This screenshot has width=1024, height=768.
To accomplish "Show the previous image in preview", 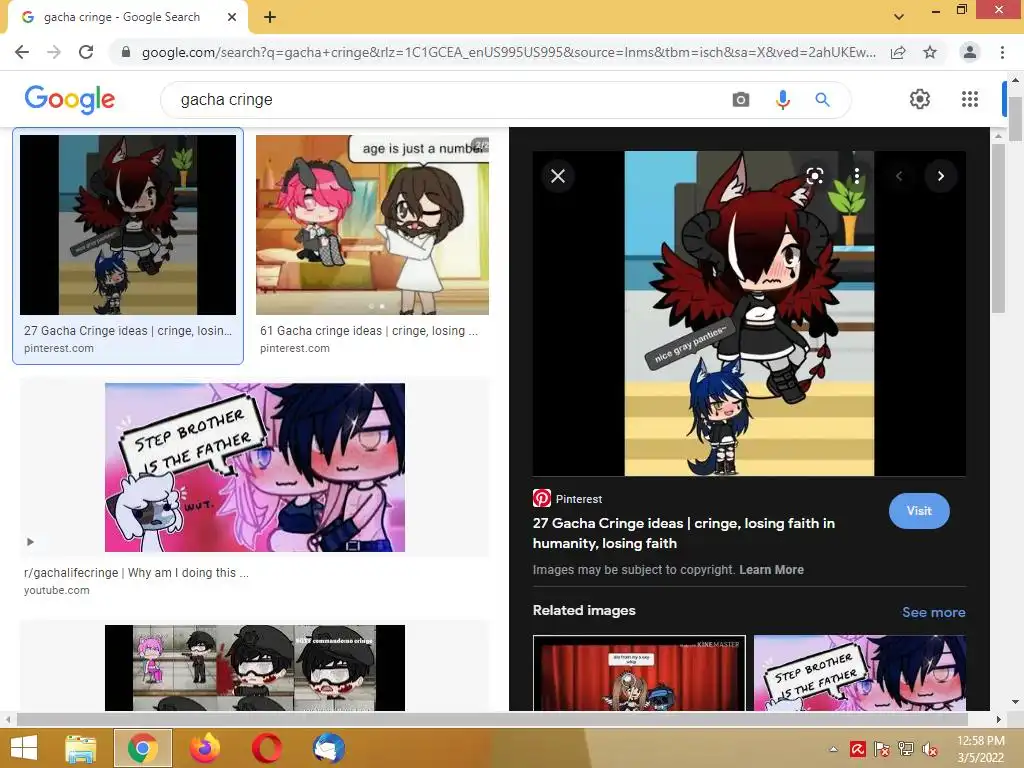I will [899, 176].
